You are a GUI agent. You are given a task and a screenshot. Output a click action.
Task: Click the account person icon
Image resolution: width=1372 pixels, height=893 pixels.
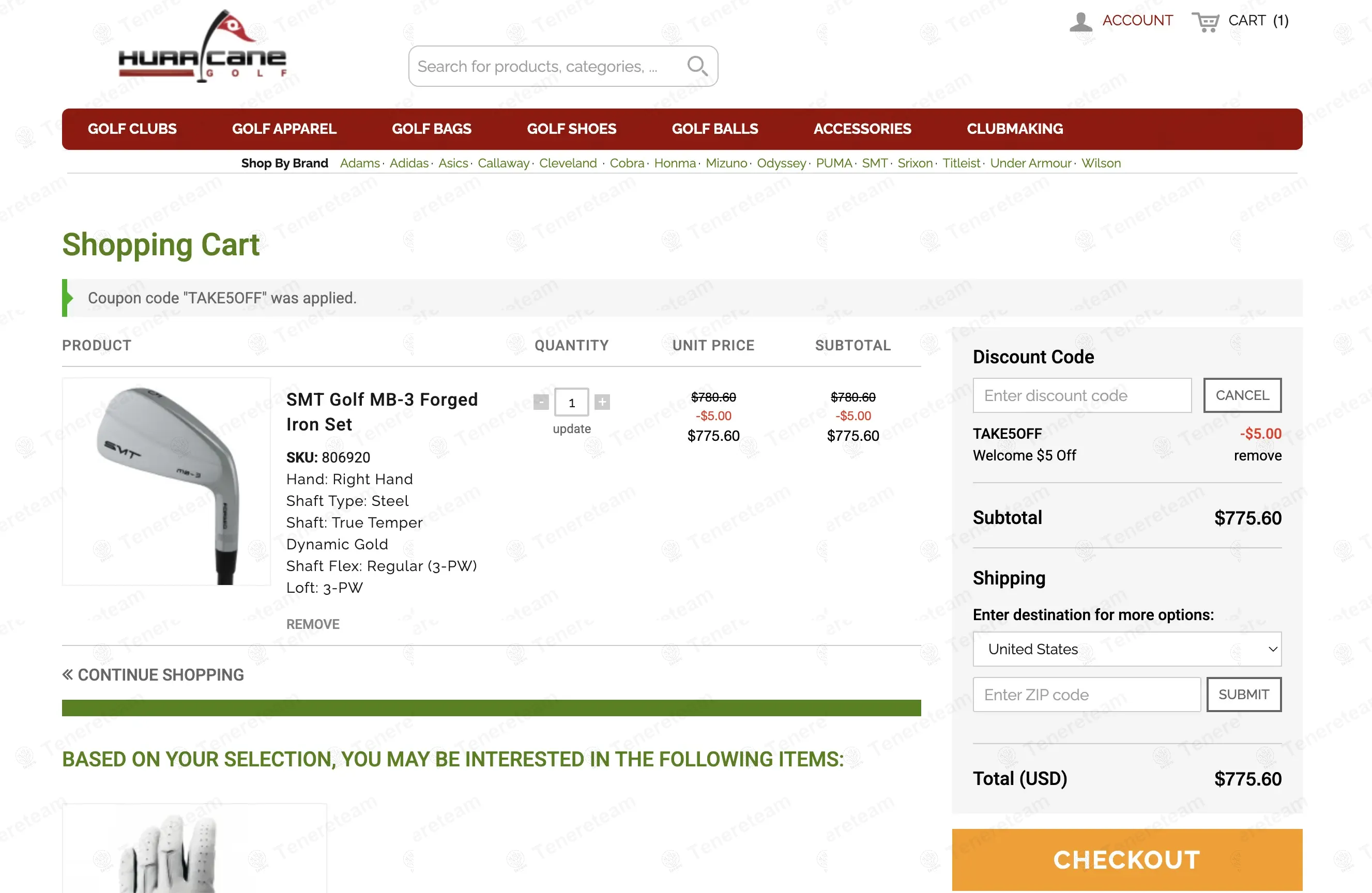(1080, 22)
